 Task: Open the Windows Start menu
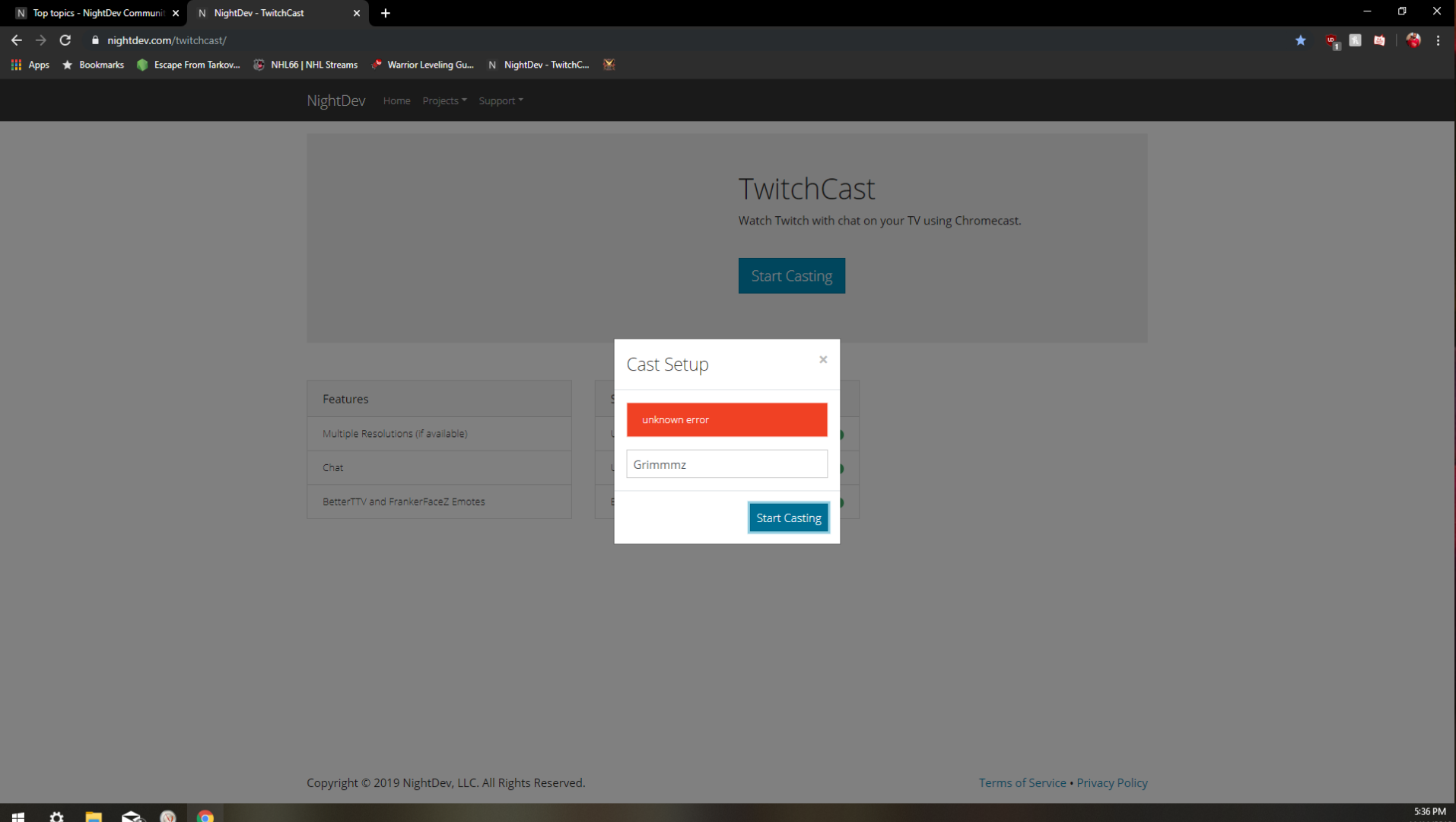18,816
